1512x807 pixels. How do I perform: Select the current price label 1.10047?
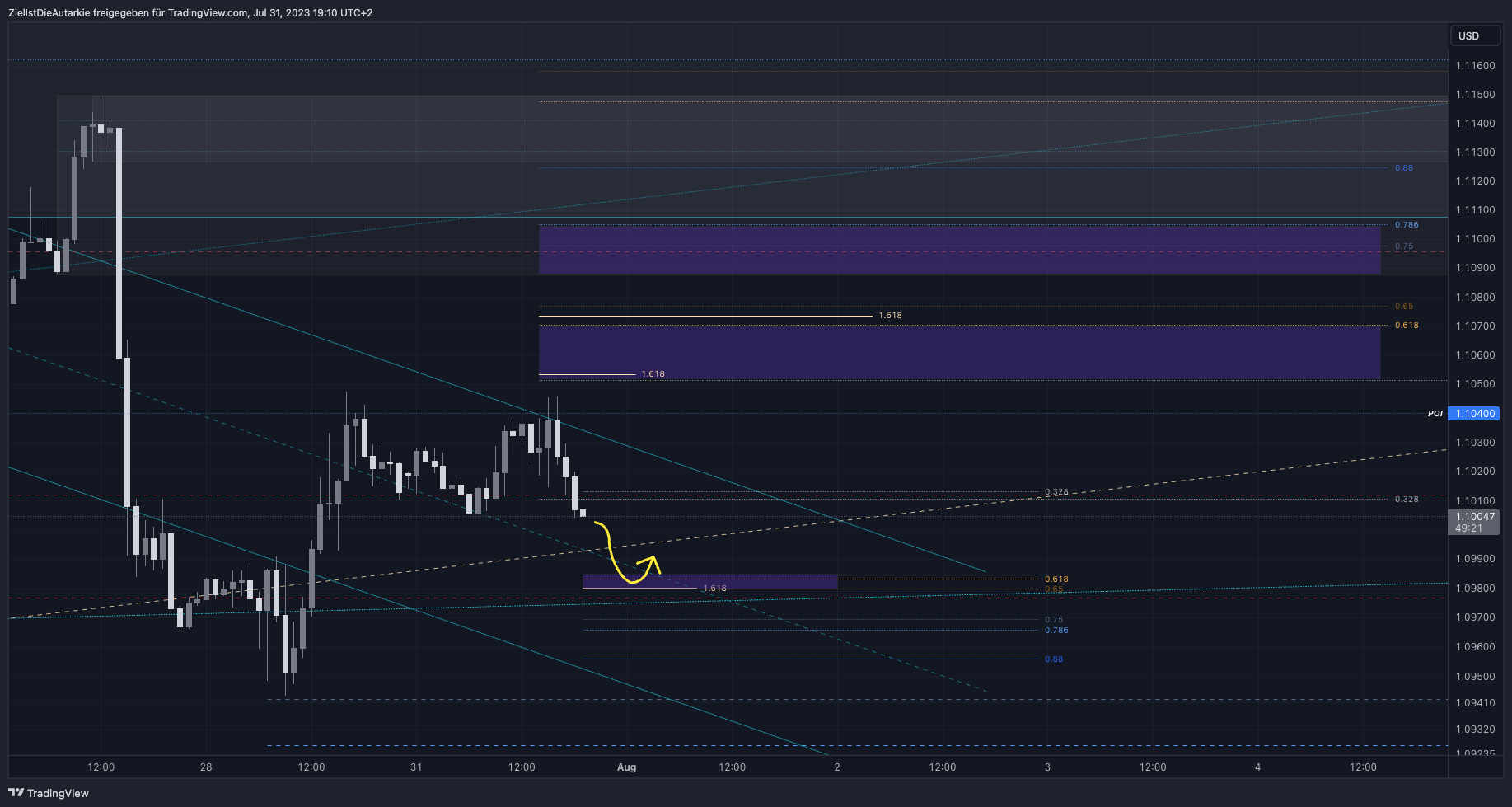pos(1474,517)
